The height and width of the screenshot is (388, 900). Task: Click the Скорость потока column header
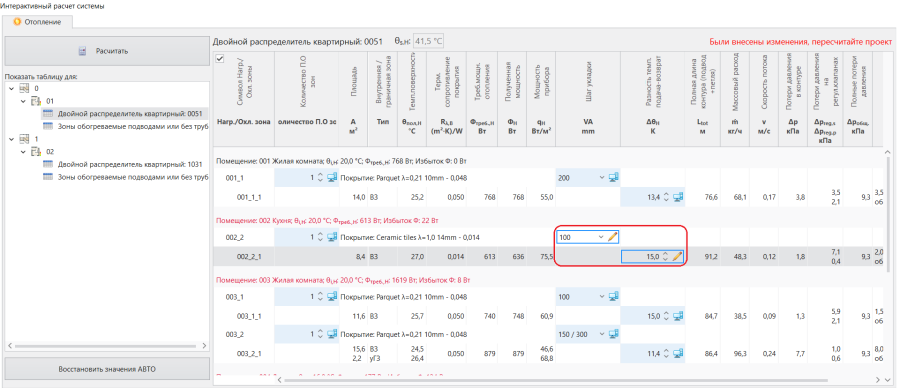[765, 98]
